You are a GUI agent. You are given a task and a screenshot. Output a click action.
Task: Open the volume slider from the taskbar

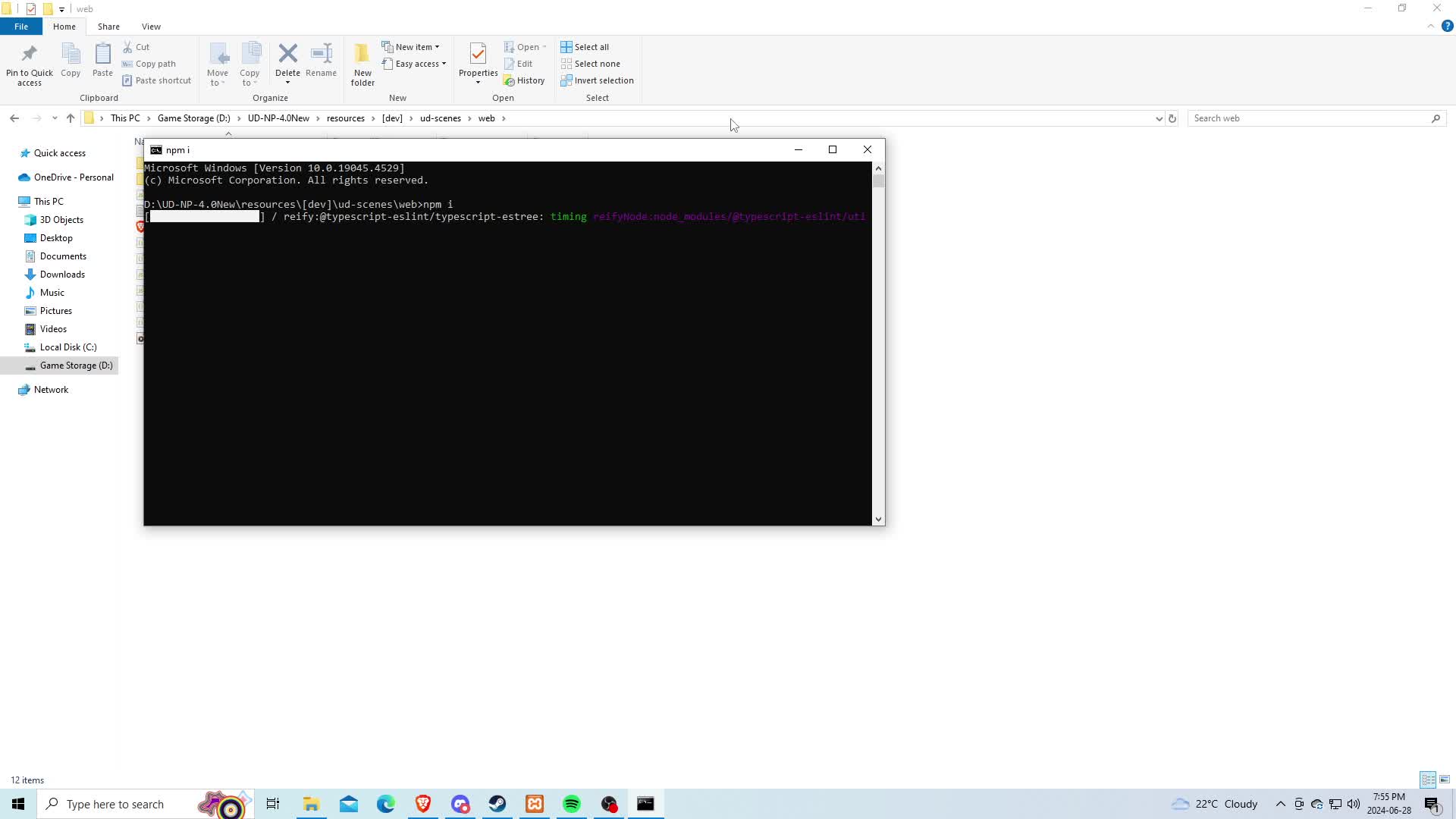click(1354, 805)
